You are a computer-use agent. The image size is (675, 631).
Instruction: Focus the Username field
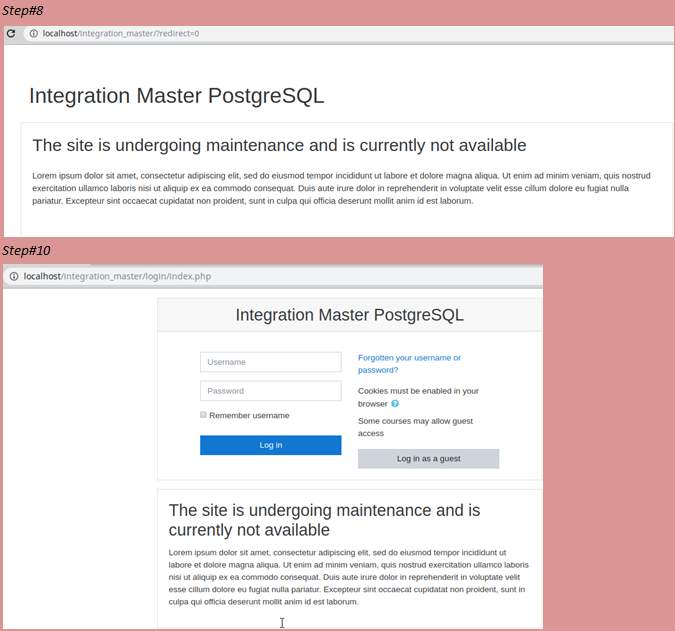271,362
